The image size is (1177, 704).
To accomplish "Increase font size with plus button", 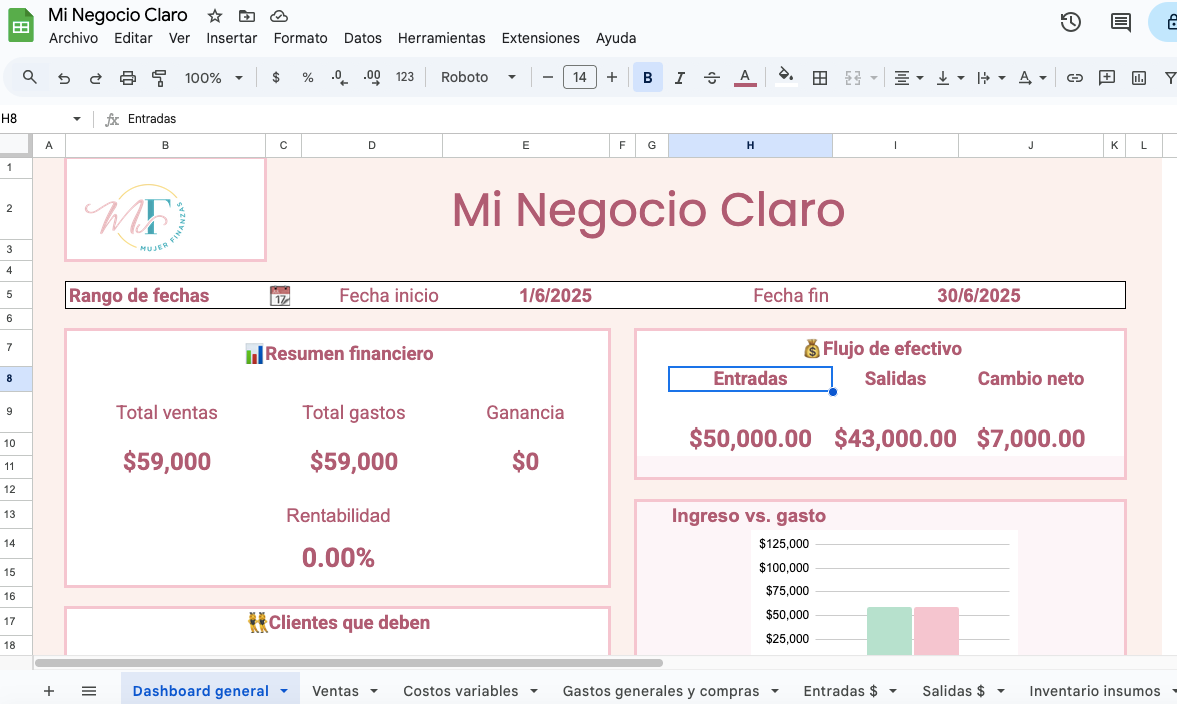I will [612, 77].
